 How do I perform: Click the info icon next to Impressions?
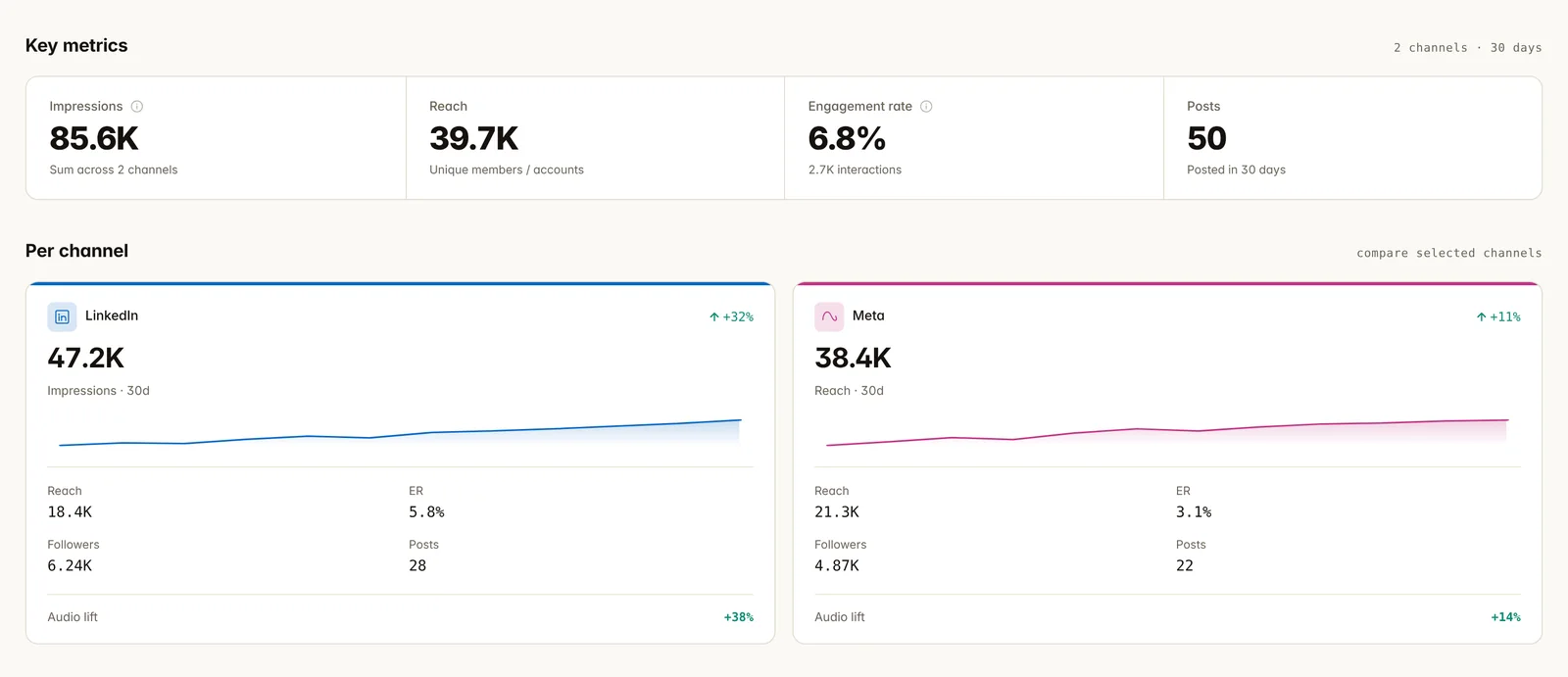137,107
